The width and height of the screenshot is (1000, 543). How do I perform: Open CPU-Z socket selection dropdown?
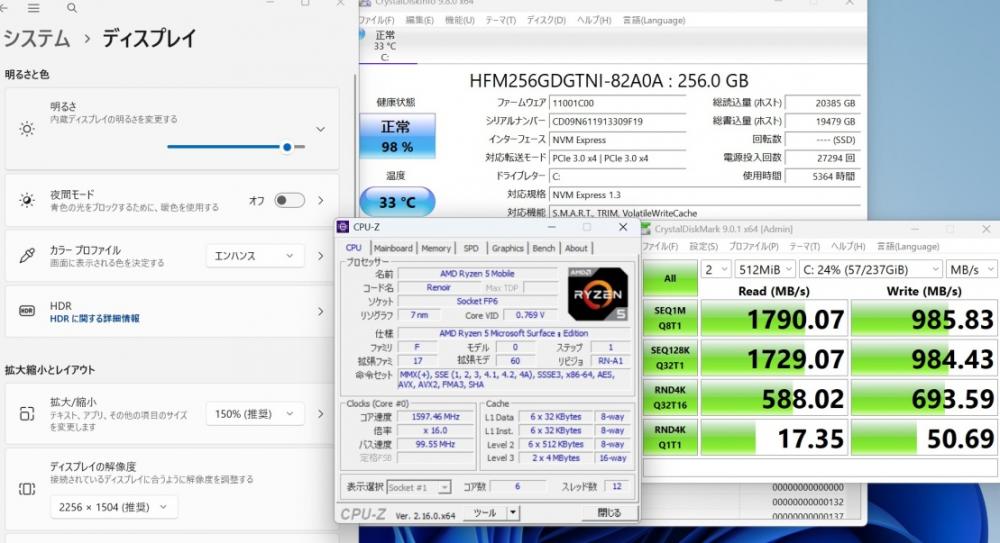point(418,487)
